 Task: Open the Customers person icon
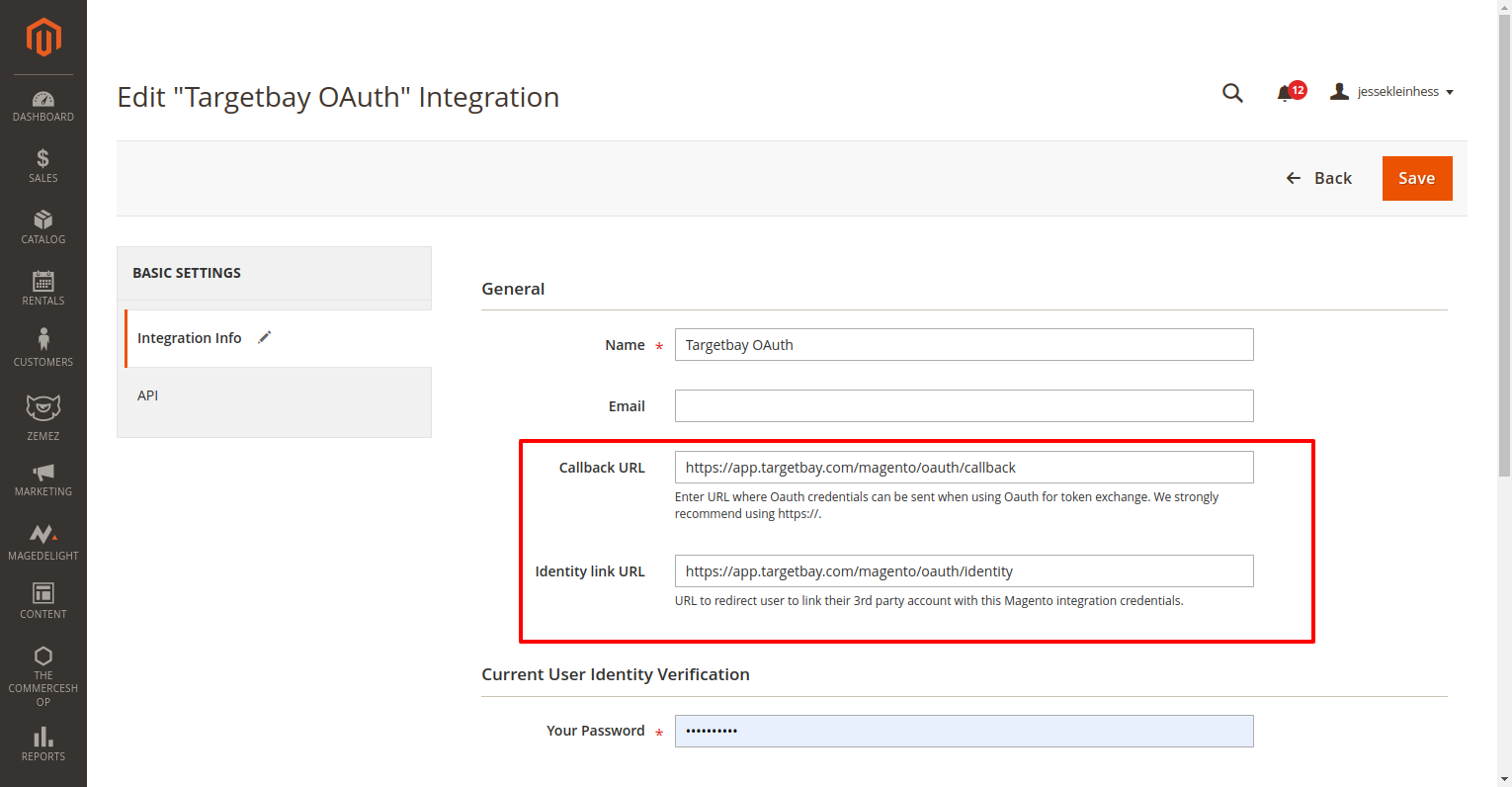pyautogui.click(x=43, y=340)
